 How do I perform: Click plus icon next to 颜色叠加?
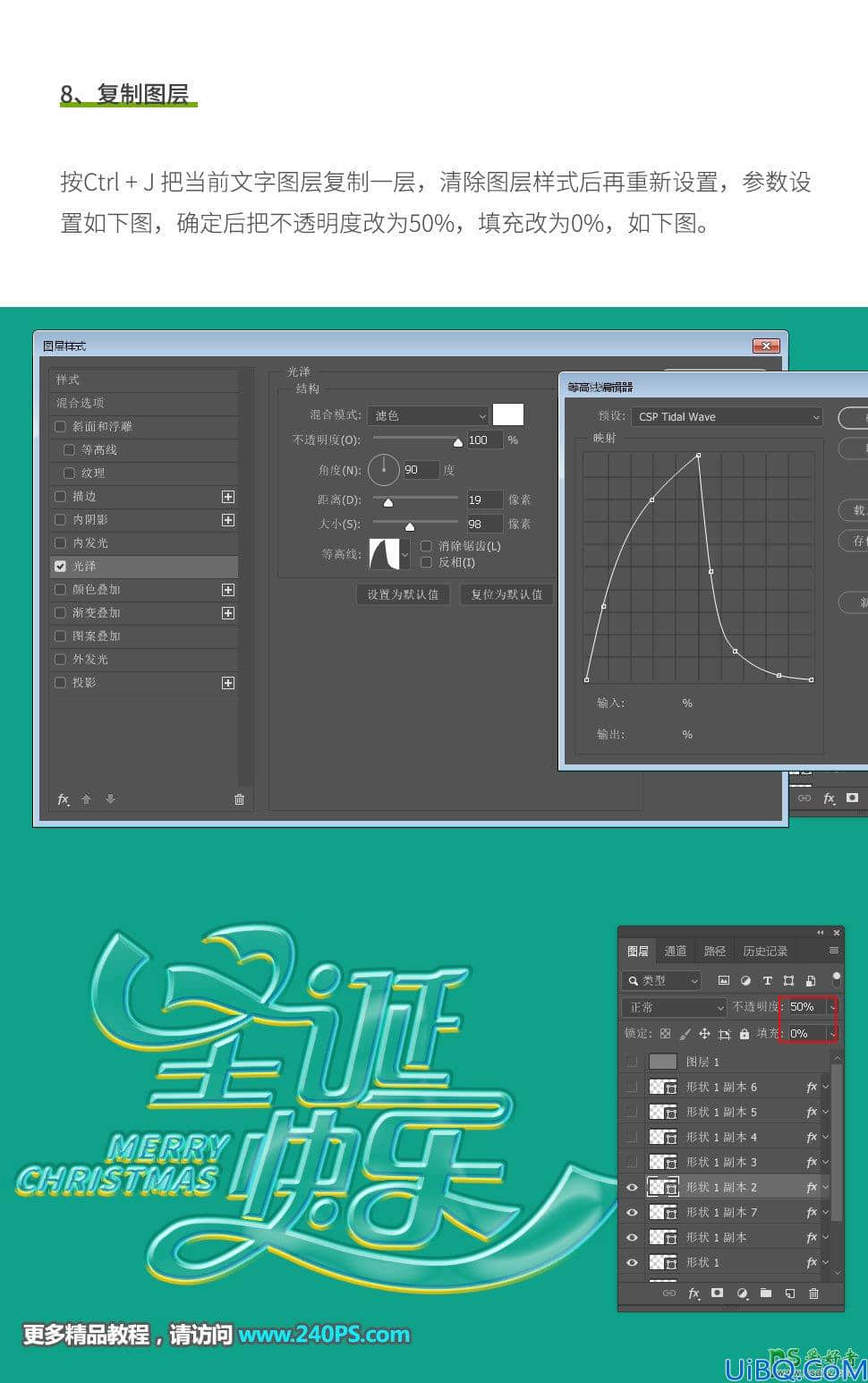[x=228, y=590]
